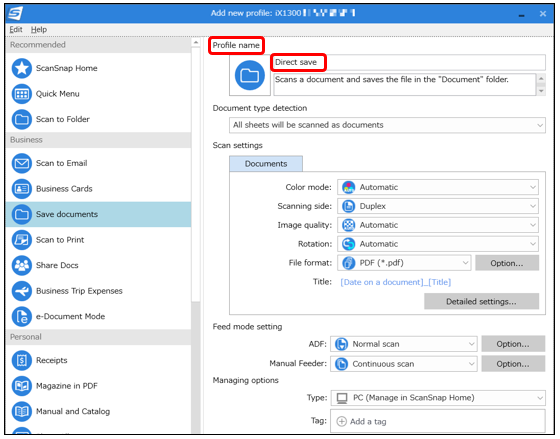Viewport: 560px width, 439px height.
Task: Select the Receipts profile label
Action: pyautogui.click(x=51, y=360)
